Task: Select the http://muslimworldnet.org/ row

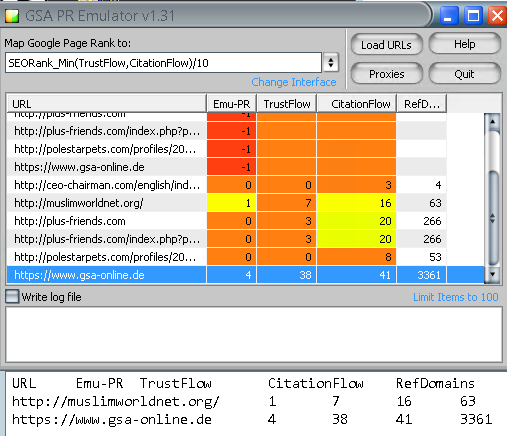Action: coord(227,203)
